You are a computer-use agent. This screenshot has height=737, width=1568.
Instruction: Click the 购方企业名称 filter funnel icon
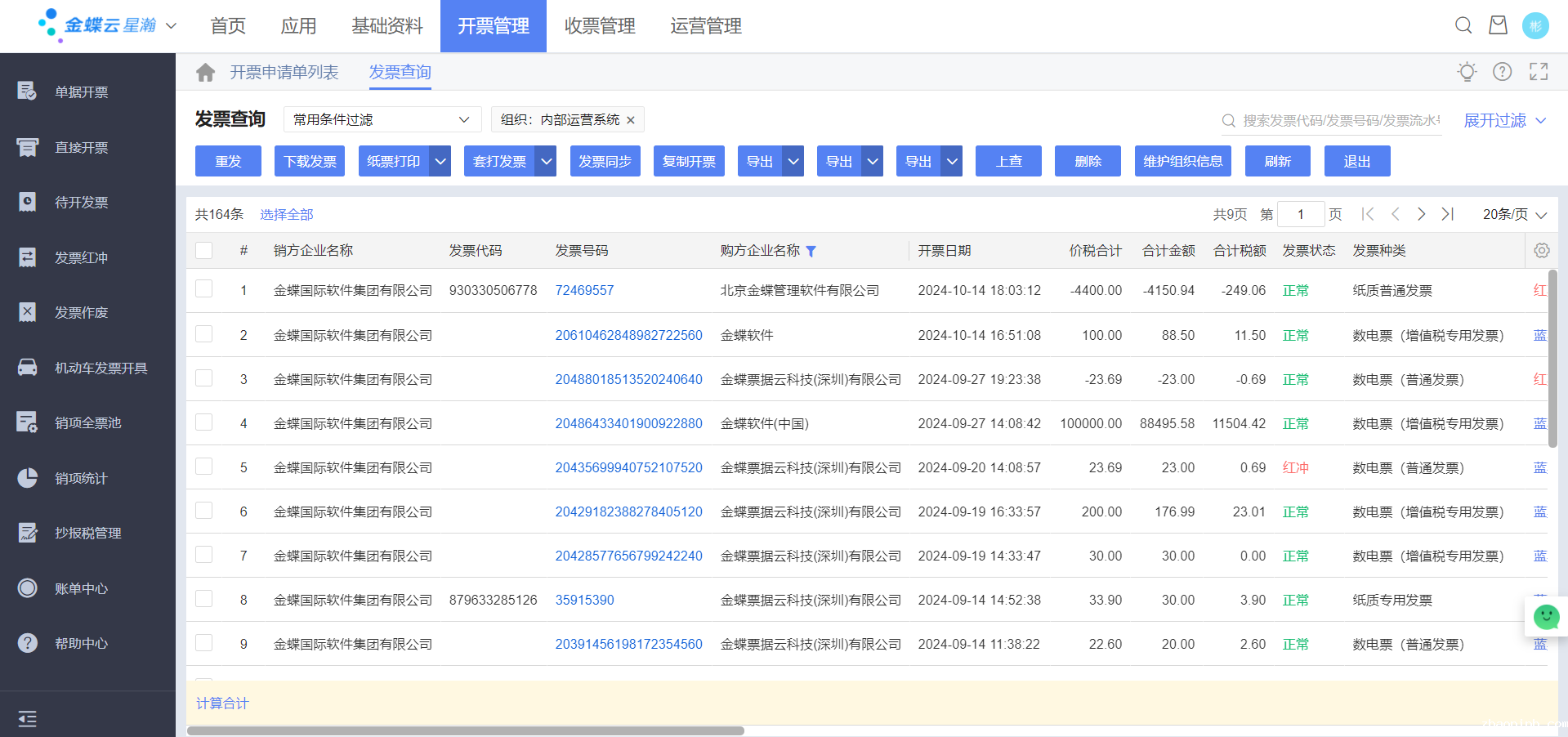pos(811,252)
